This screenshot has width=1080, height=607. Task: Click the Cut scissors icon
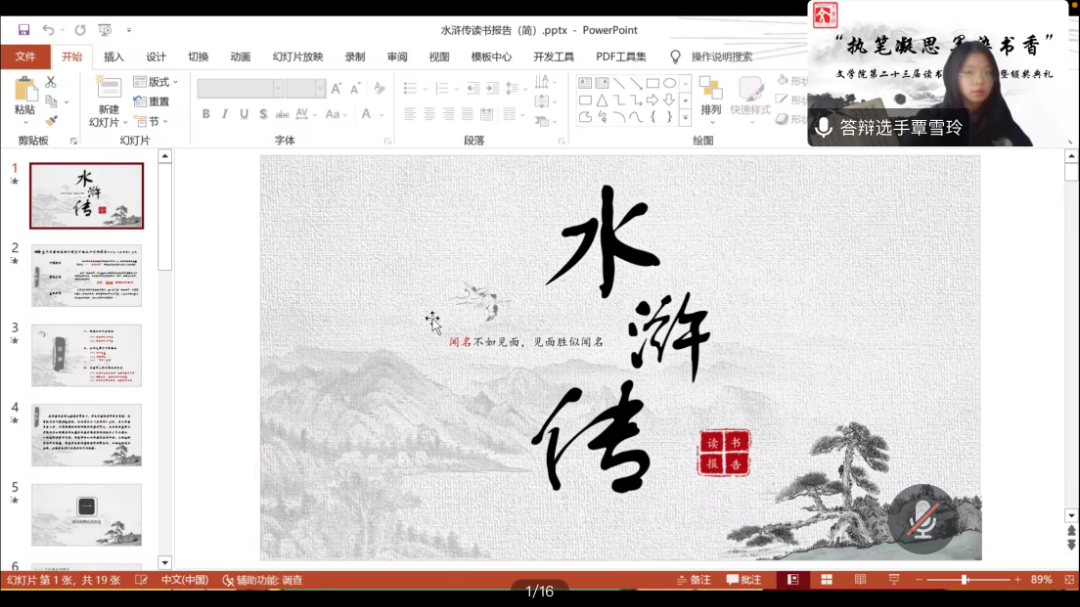click(51, 82)
